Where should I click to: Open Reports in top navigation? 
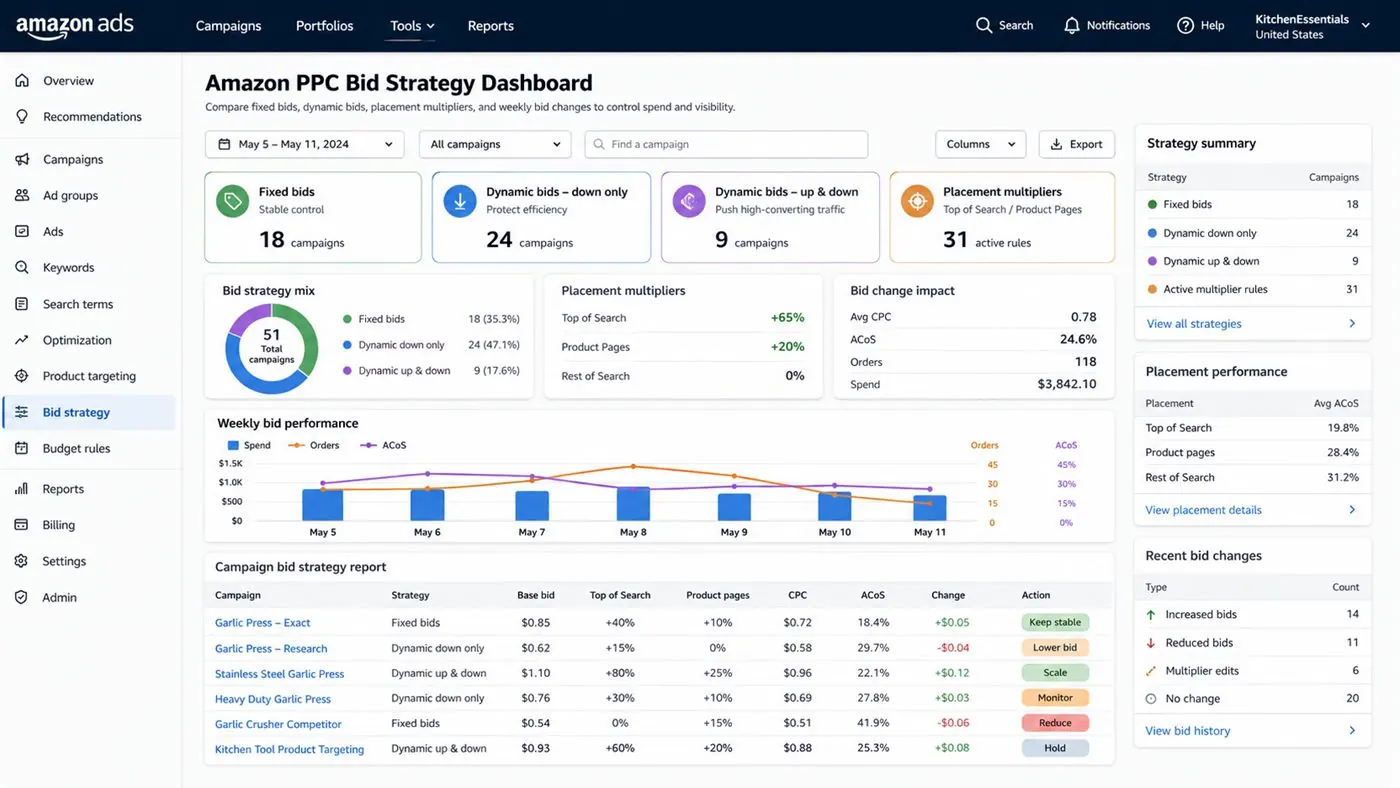491,26
